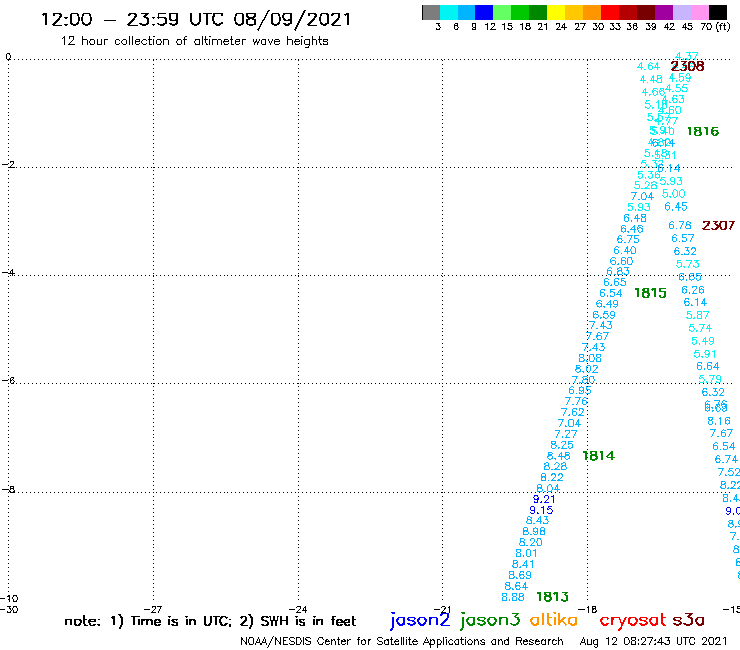Click the wave height value '7.62'
This screenshot has width=740, height=650.
coord(573,412)
